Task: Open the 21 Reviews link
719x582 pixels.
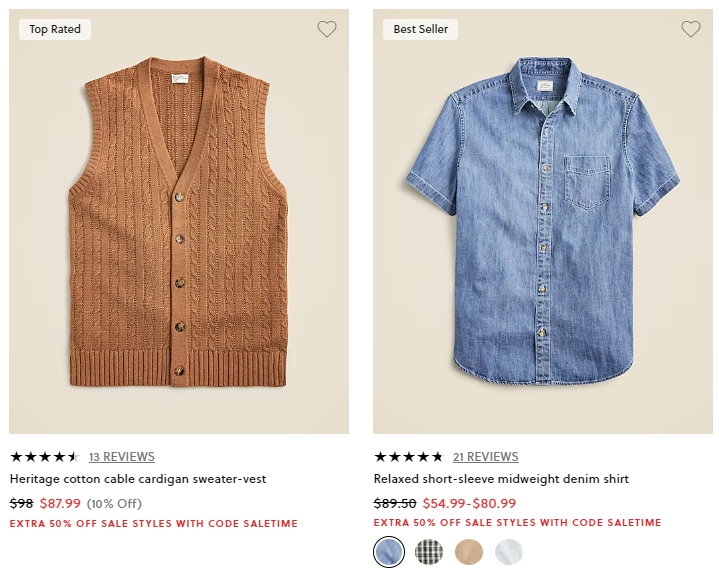Action: (x=486, y=457)
